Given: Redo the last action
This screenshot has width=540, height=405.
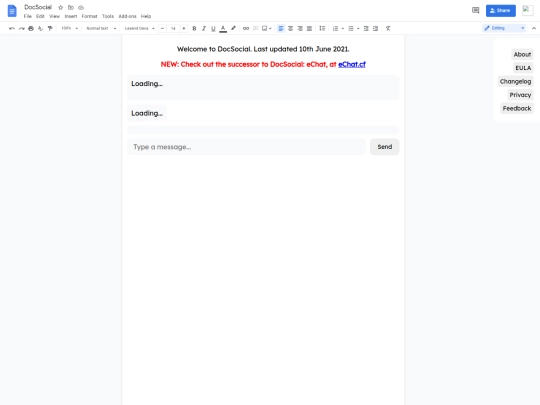Looking at the screenshot, I should (22, 28).
